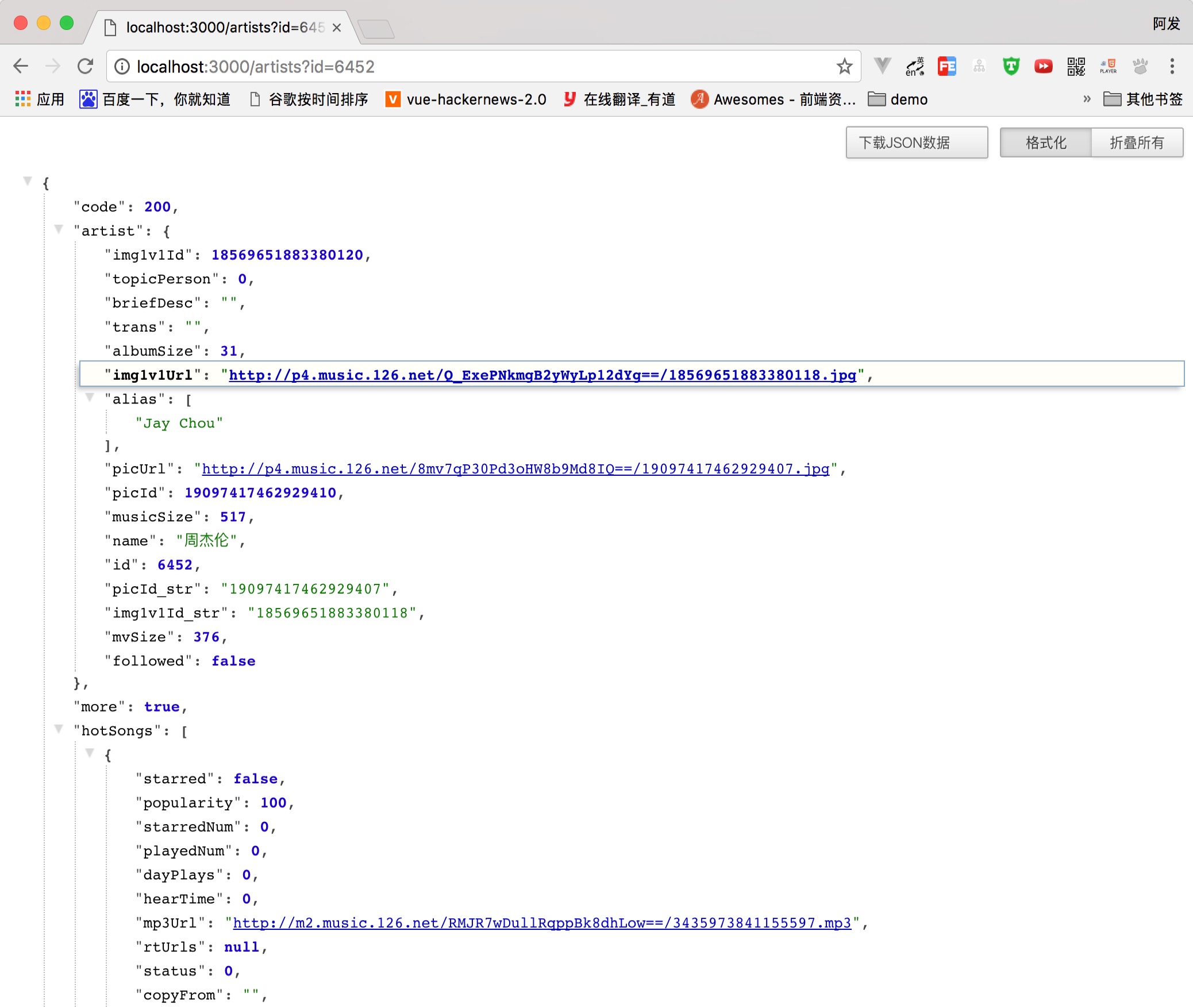Select the 格式化 toggle button
Screen dimensions: 1193x1008
(1045, 143)
